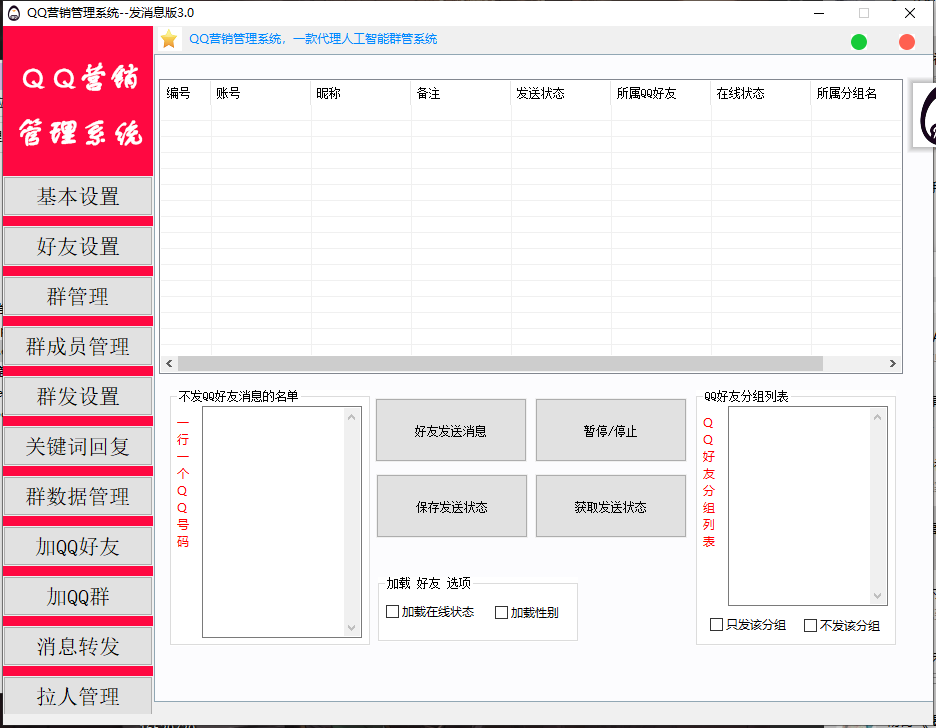Click the 编号 column header
This screenshot has height=728, width=936.
pos(186,94)
